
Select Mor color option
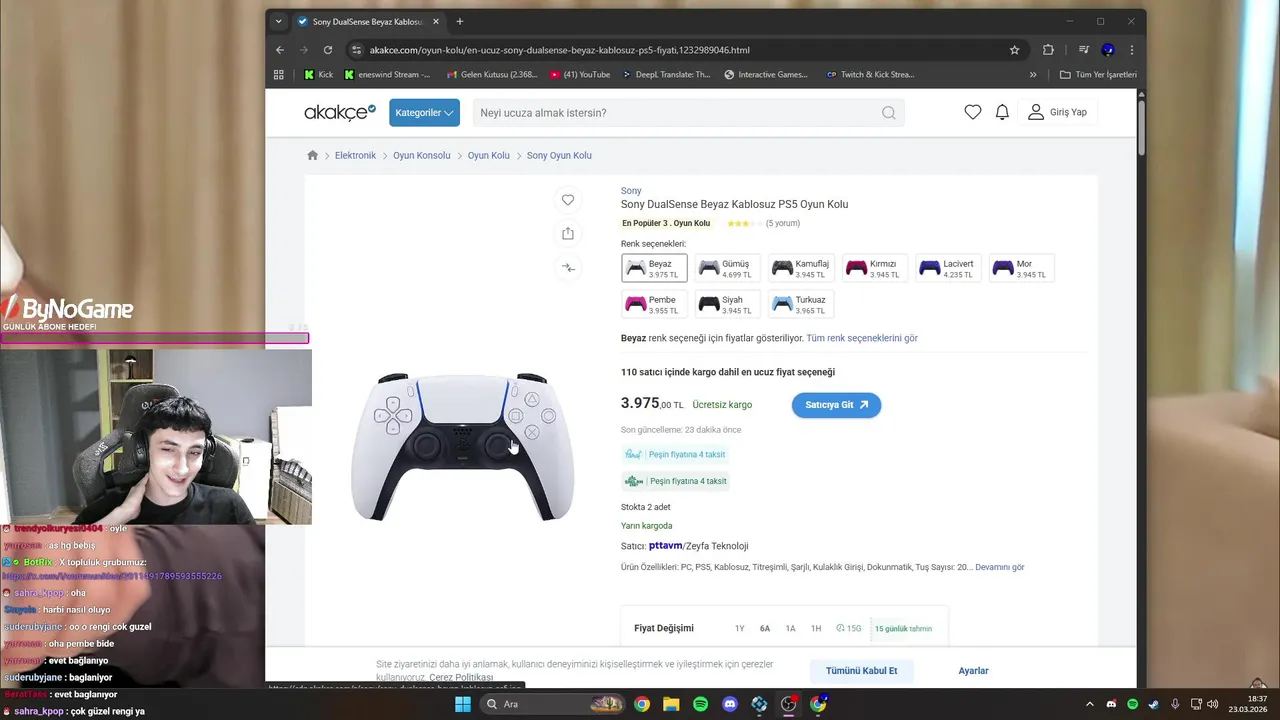[x=1022, y=268]
